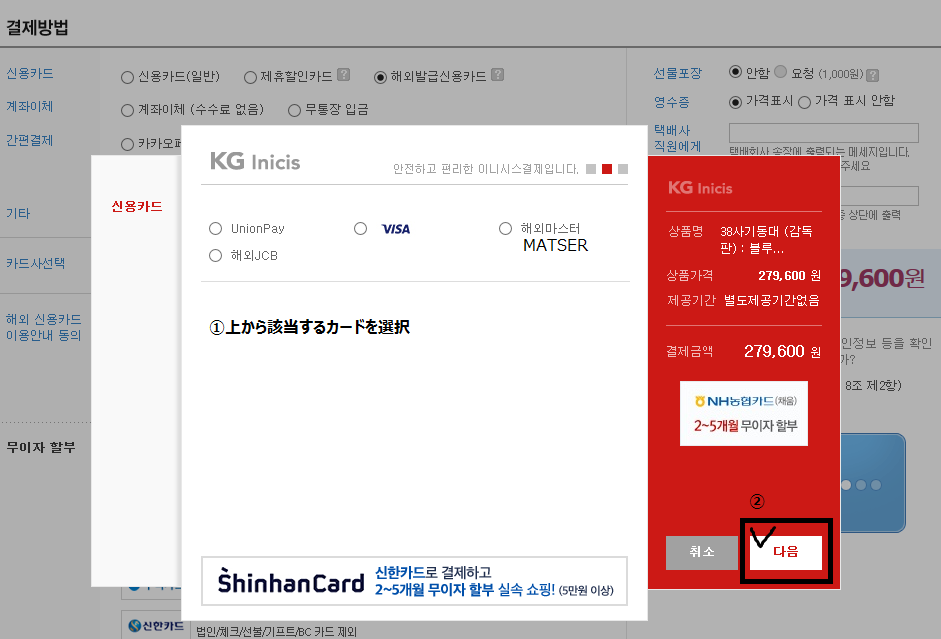The height and width of the screenshot is (639, 941).
Task: Click 해외 신용카드 이용안내 동의 label
Action: point(43,327)
